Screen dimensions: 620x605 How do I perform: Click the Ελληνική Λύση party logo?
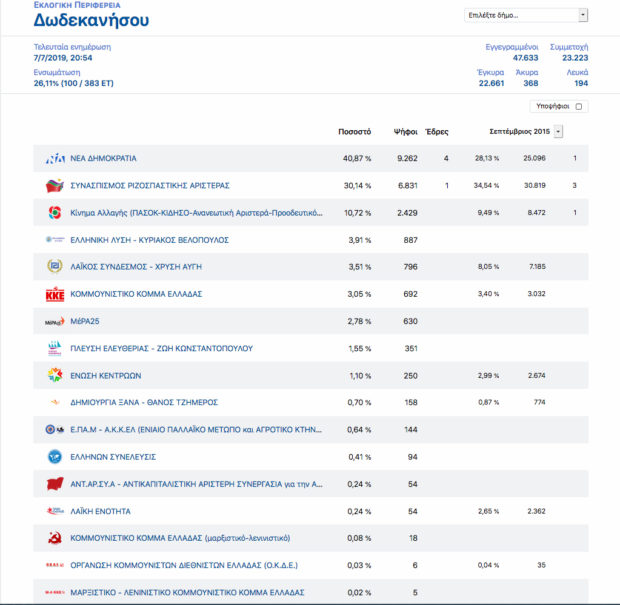55,240
